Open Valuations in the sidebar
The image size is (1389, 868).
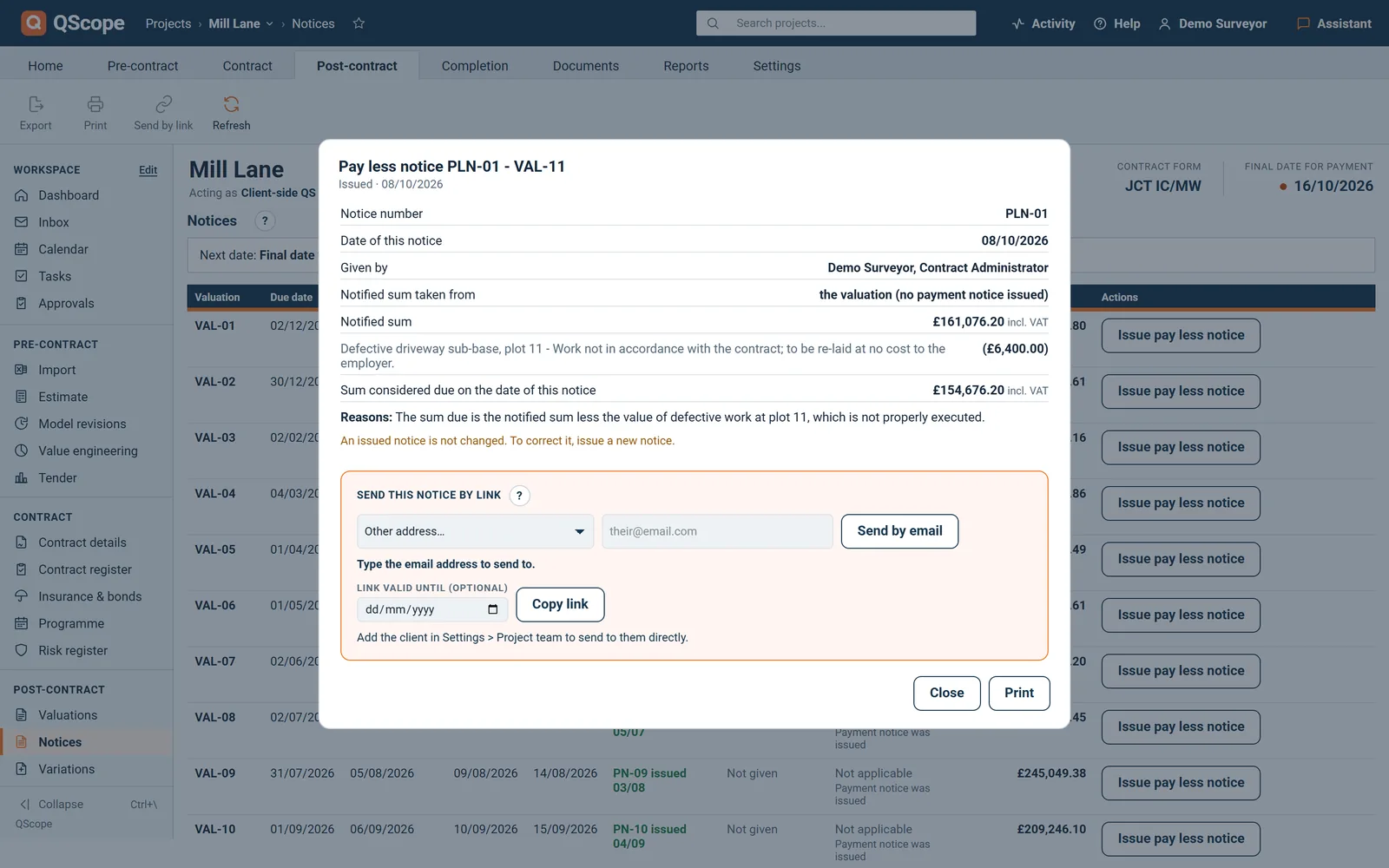point(68,715)
